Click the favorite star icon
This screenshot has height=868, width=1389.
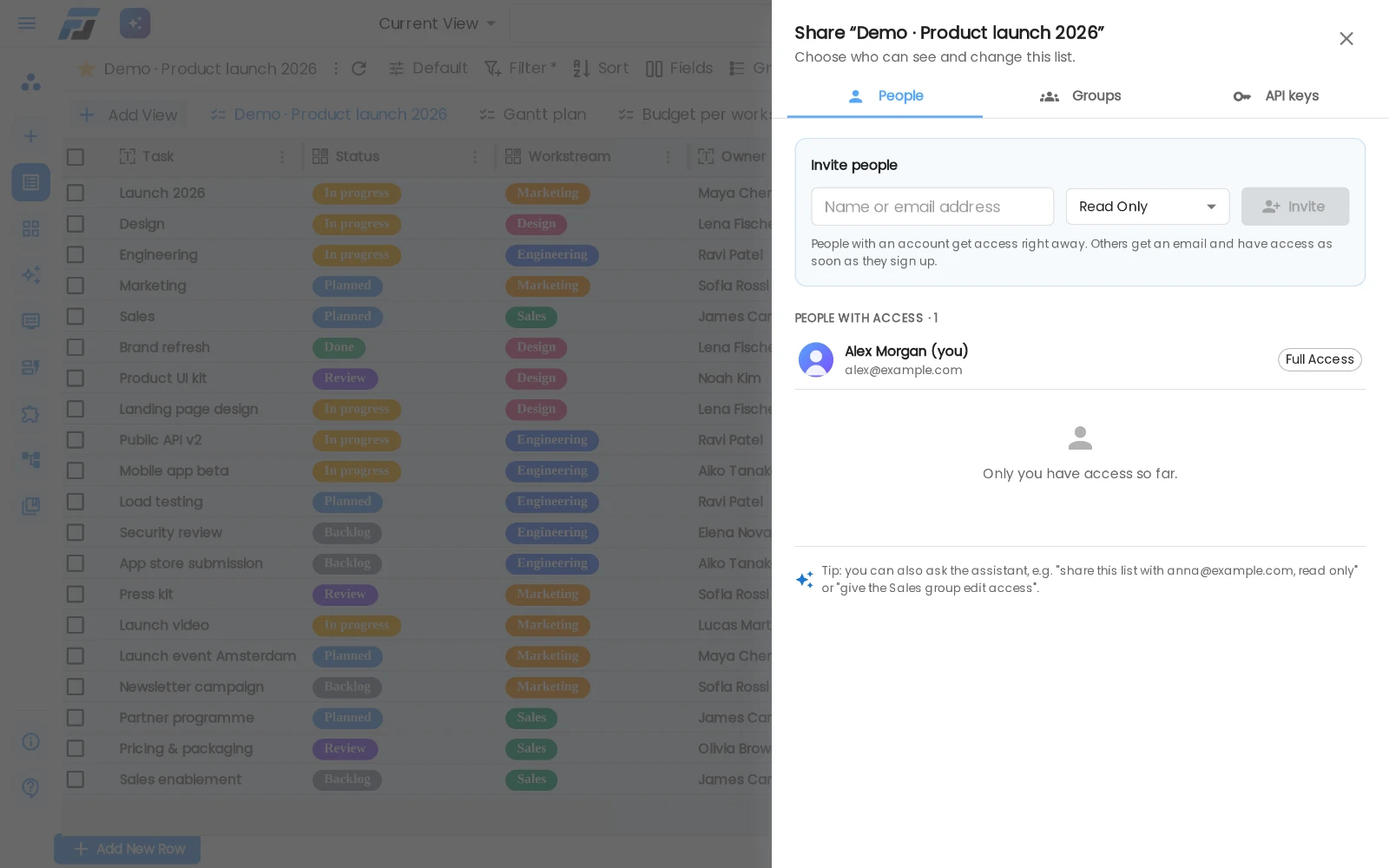(x=86, y=69)
